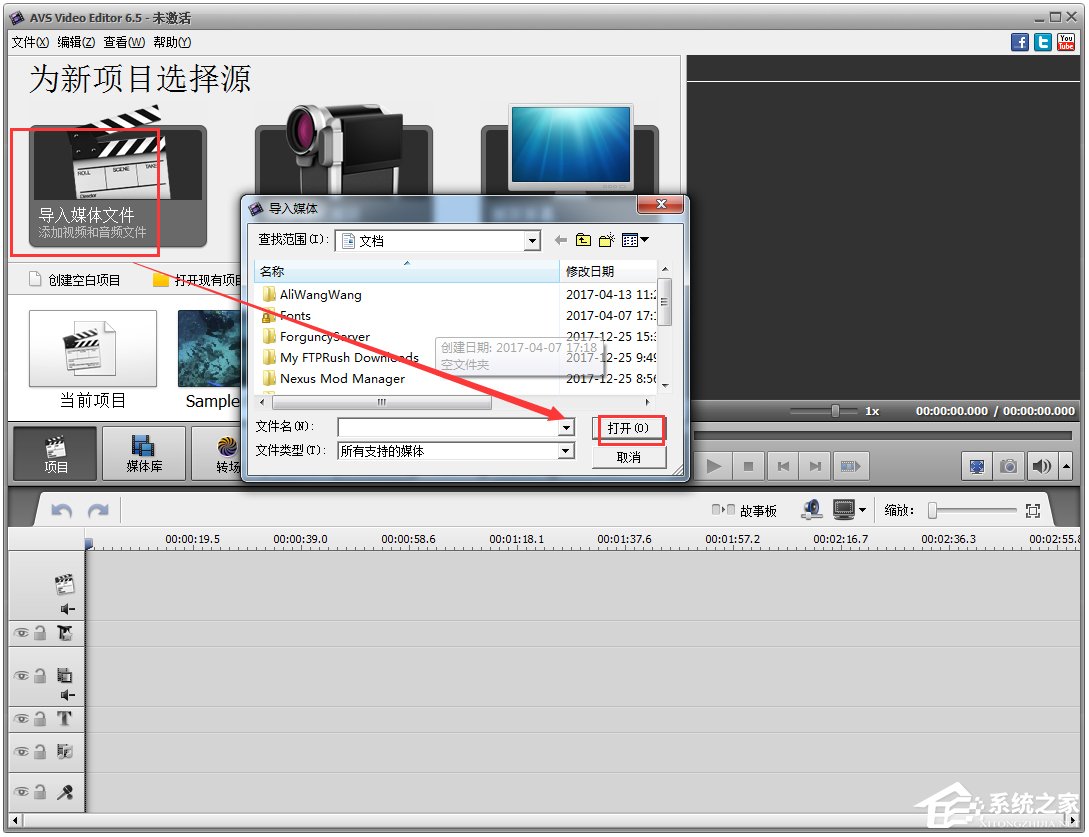Screen dimensions: 1089x837
Task: Open 编辑 menu
Action: (x=76, y=42)
